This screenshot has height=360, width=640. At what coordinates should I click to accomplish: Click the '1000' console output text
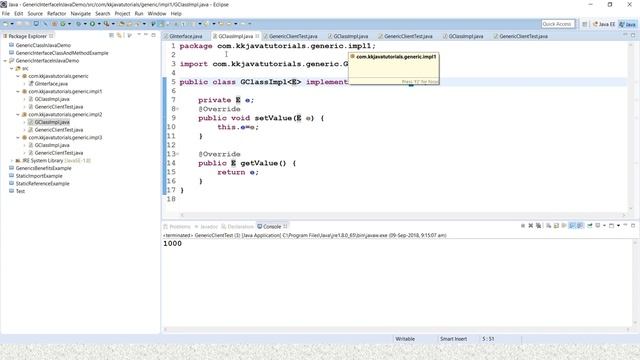click(172, 244)
